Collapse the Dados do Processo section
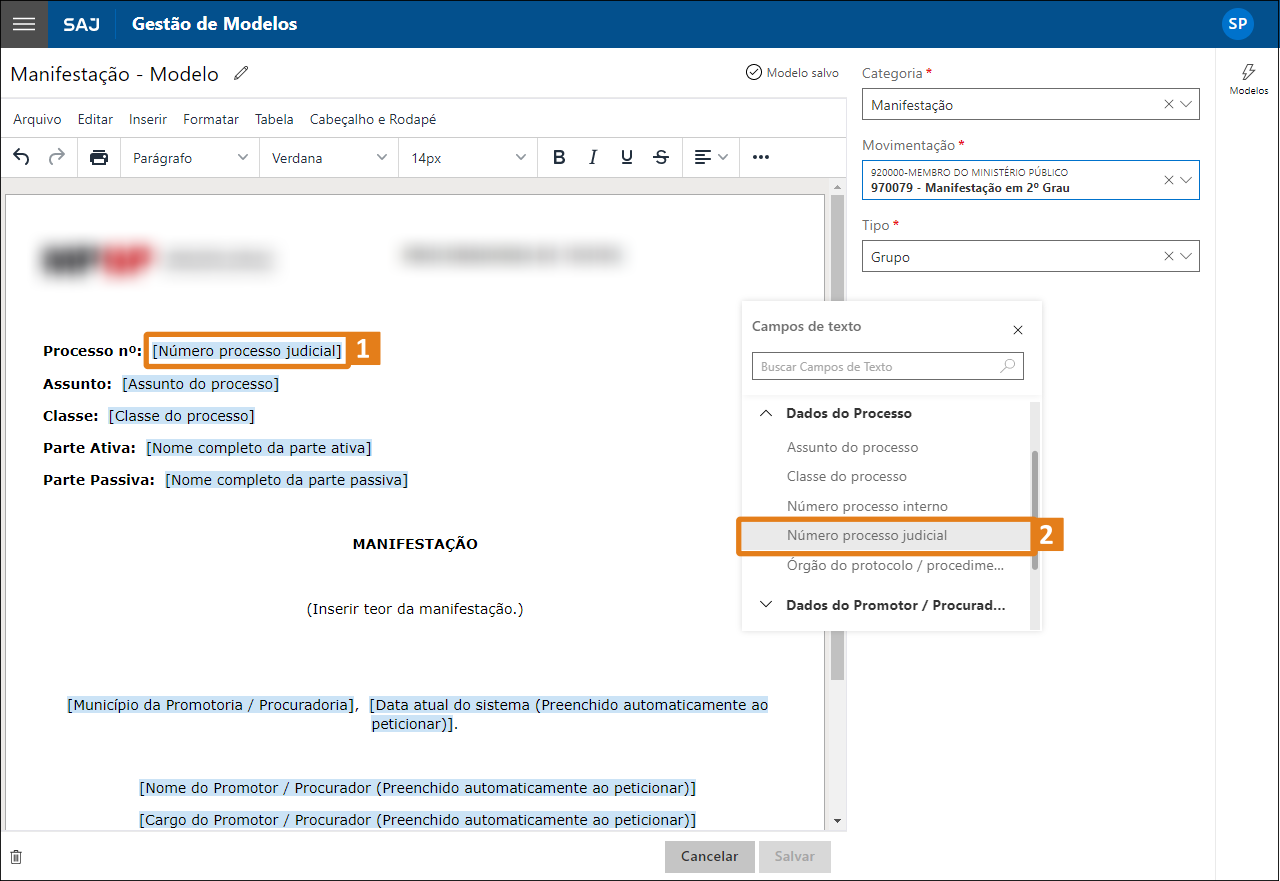 coord(766,413)
